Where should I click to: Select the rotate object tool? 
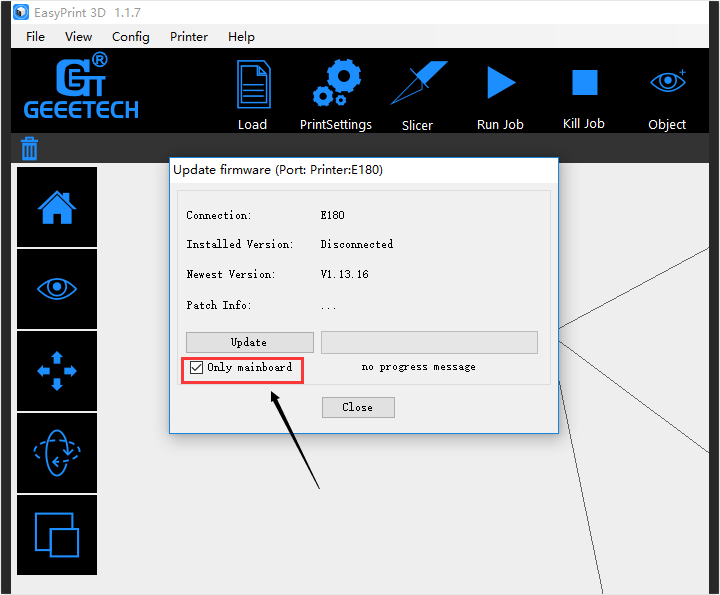pyautogui.click(x=57, y=453)
